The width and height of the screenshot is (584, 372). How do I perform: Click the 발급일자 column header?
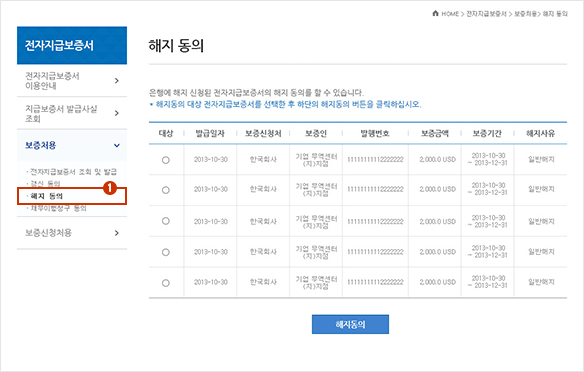click(x=210, y=133)
